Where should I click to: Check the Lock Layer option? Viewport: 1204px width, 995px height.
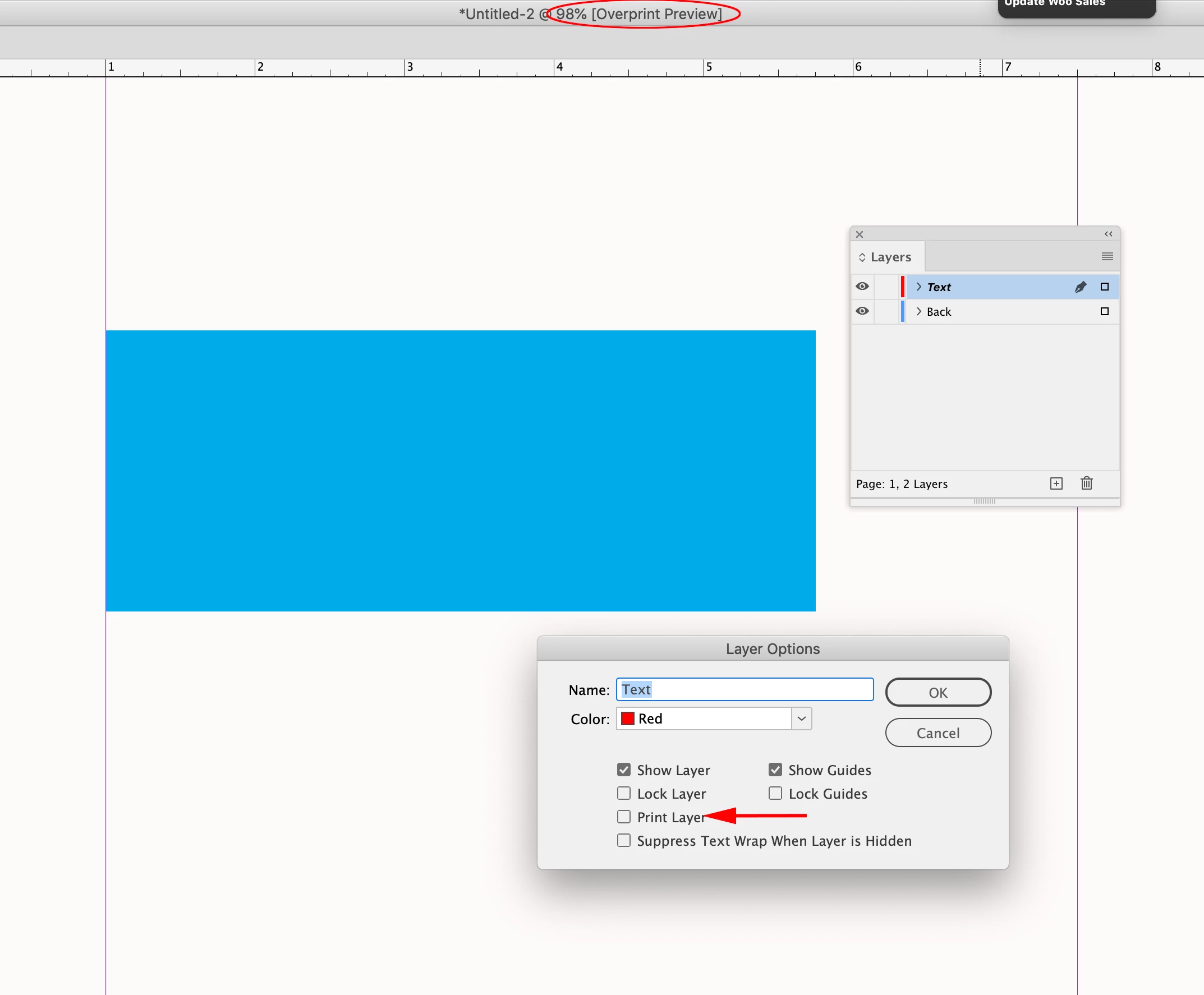(624, 793)
